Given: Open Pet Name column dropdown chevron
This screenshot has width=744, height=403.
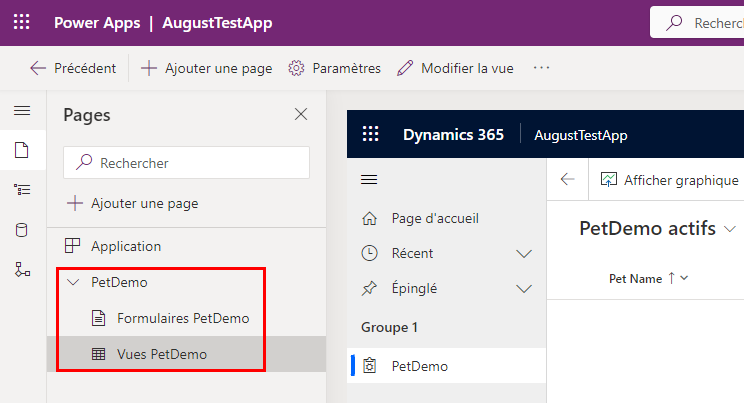Looking at the screenshot, I should [x=684, y=278].
